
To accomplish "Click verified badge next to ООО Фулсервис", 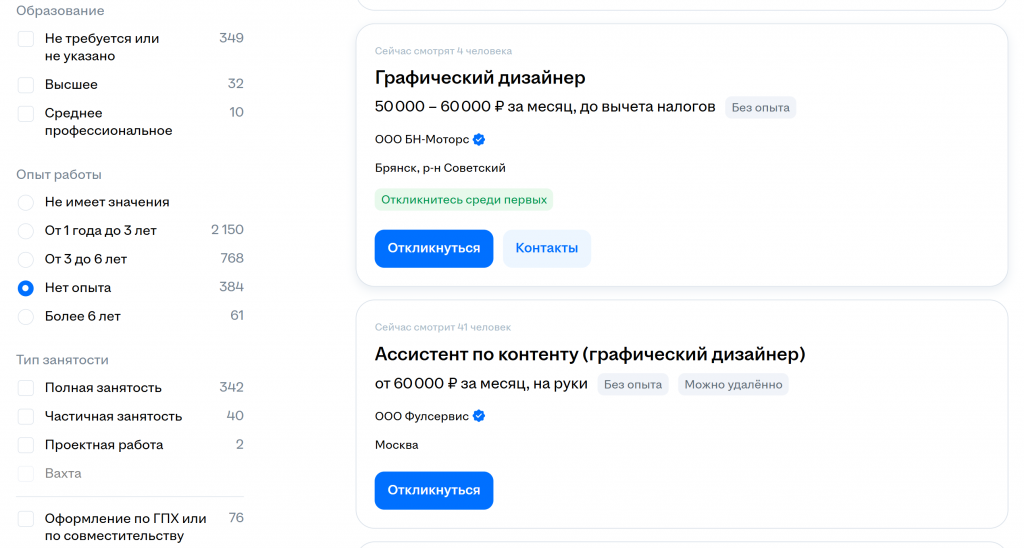I will click(x=479, y=416).
